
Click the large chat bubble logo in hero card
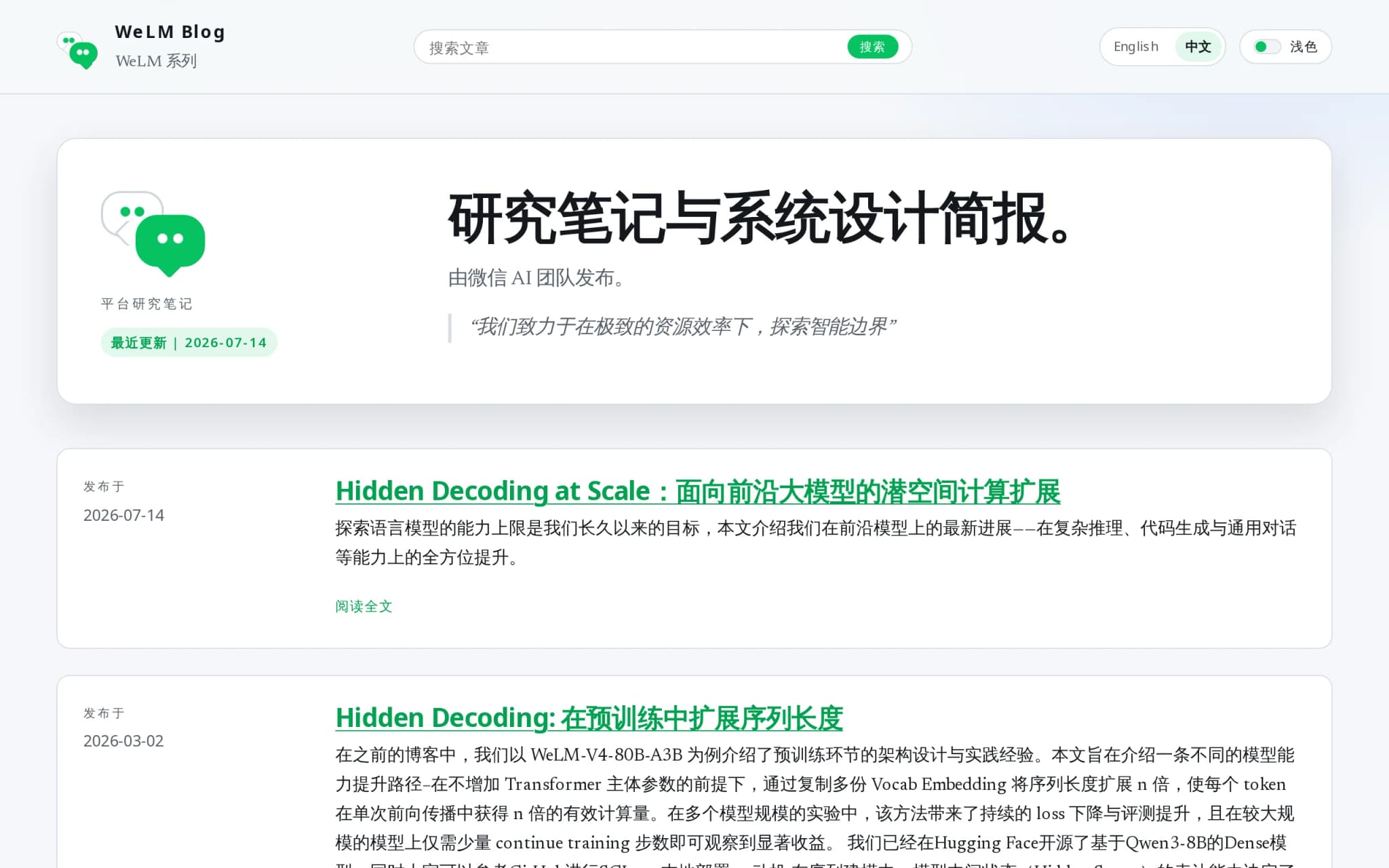[x=153, y=234]
